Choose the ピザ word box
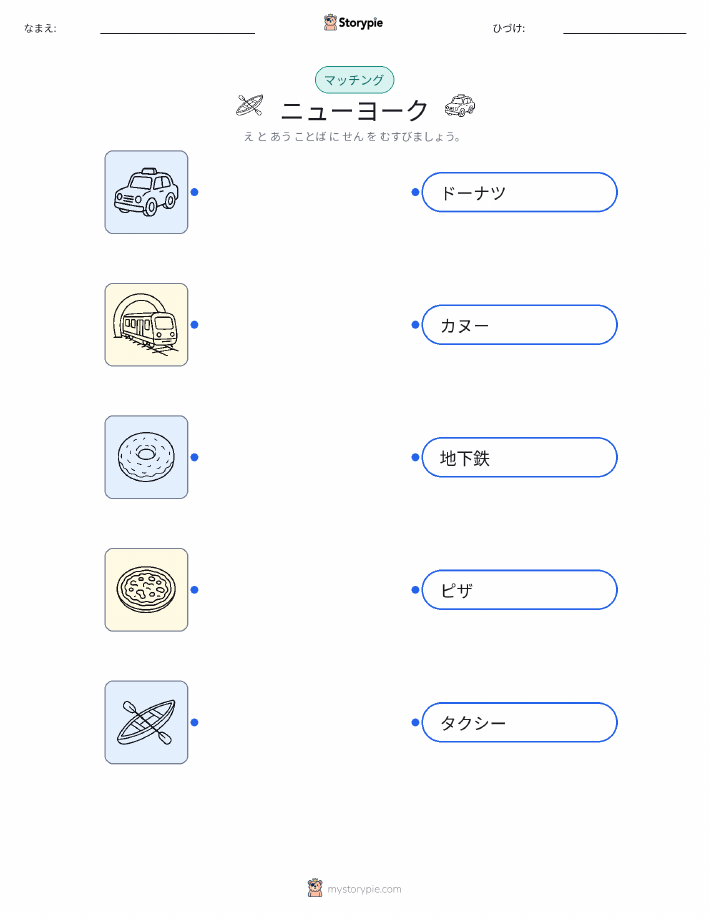The image size is (709, 917). pos(519,590)
